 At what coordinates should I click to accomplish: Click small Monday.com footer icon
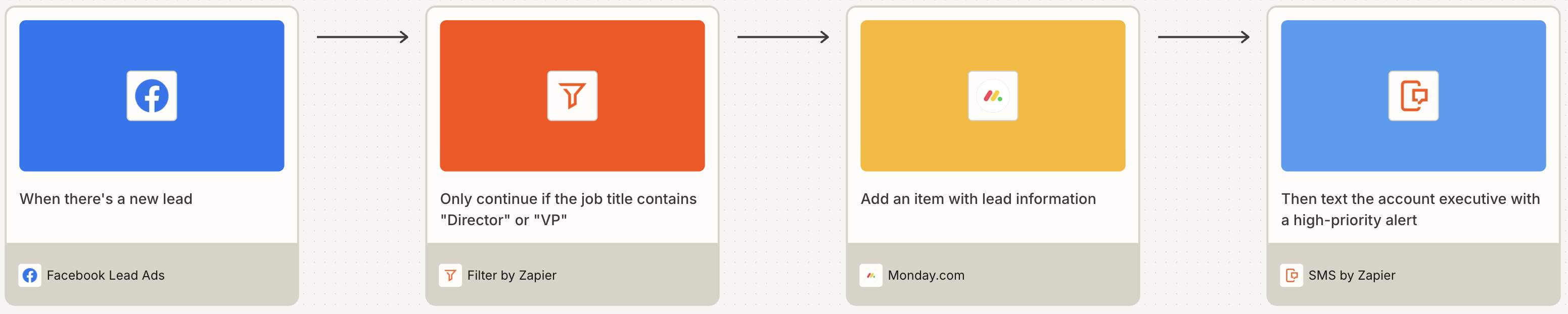[x=870, y=275]
